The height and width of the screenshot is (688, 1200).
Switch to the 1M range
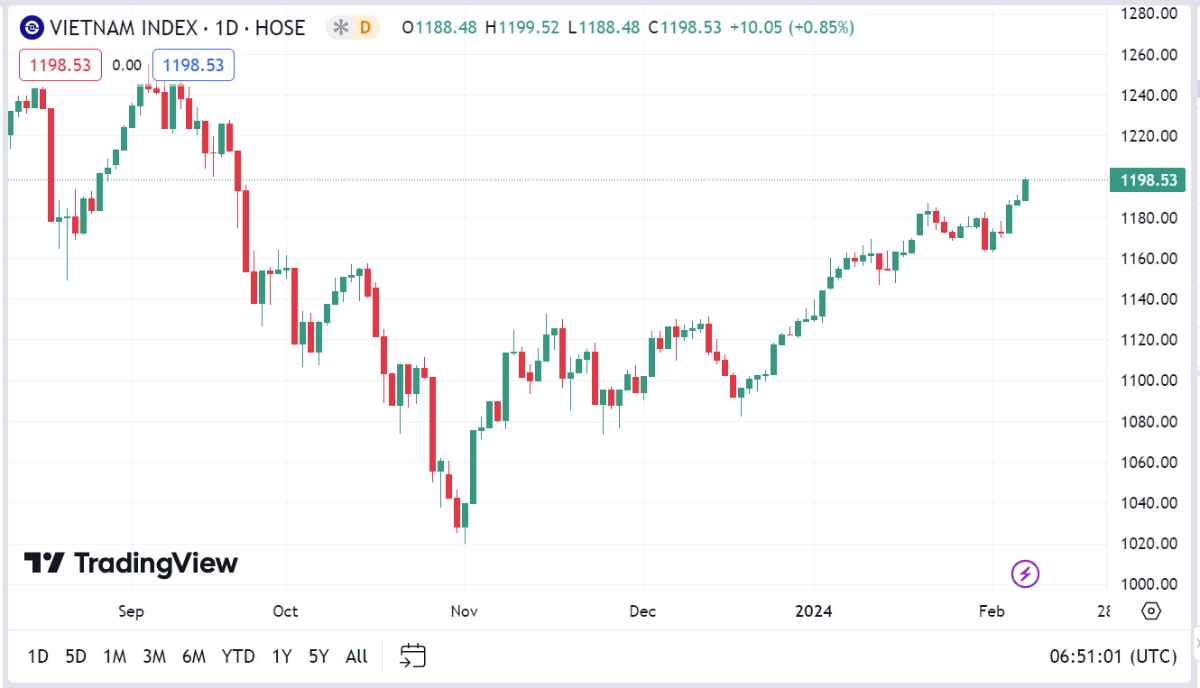[115, 657]
